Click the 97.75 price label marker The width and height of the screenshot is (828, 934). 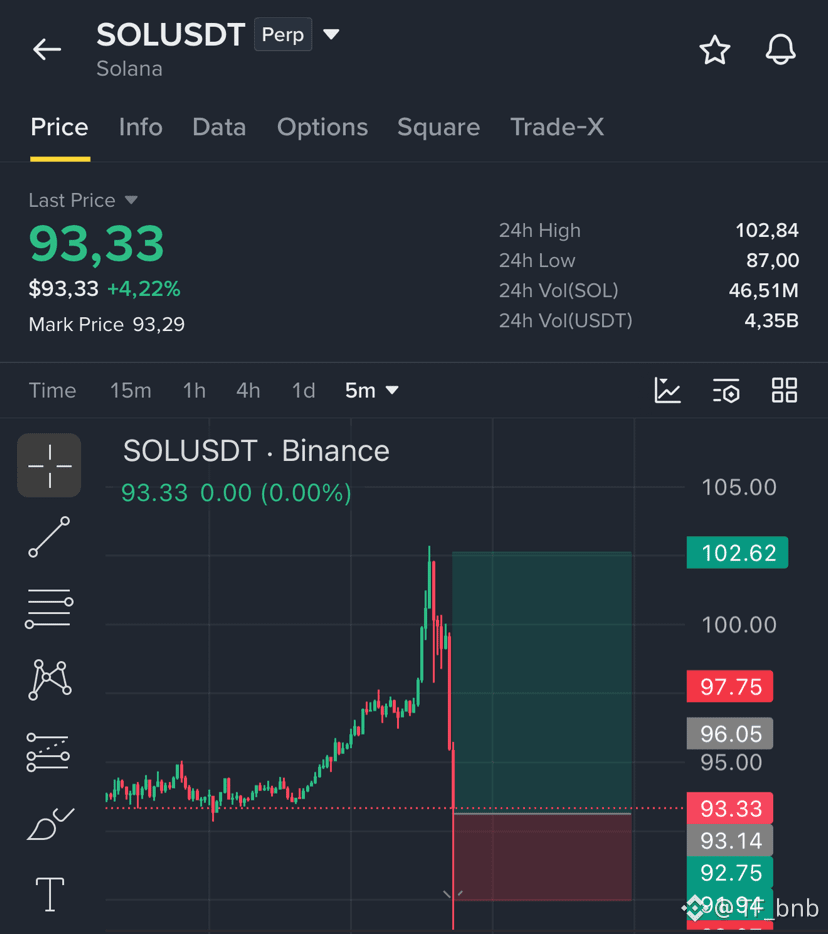[730, 686]
